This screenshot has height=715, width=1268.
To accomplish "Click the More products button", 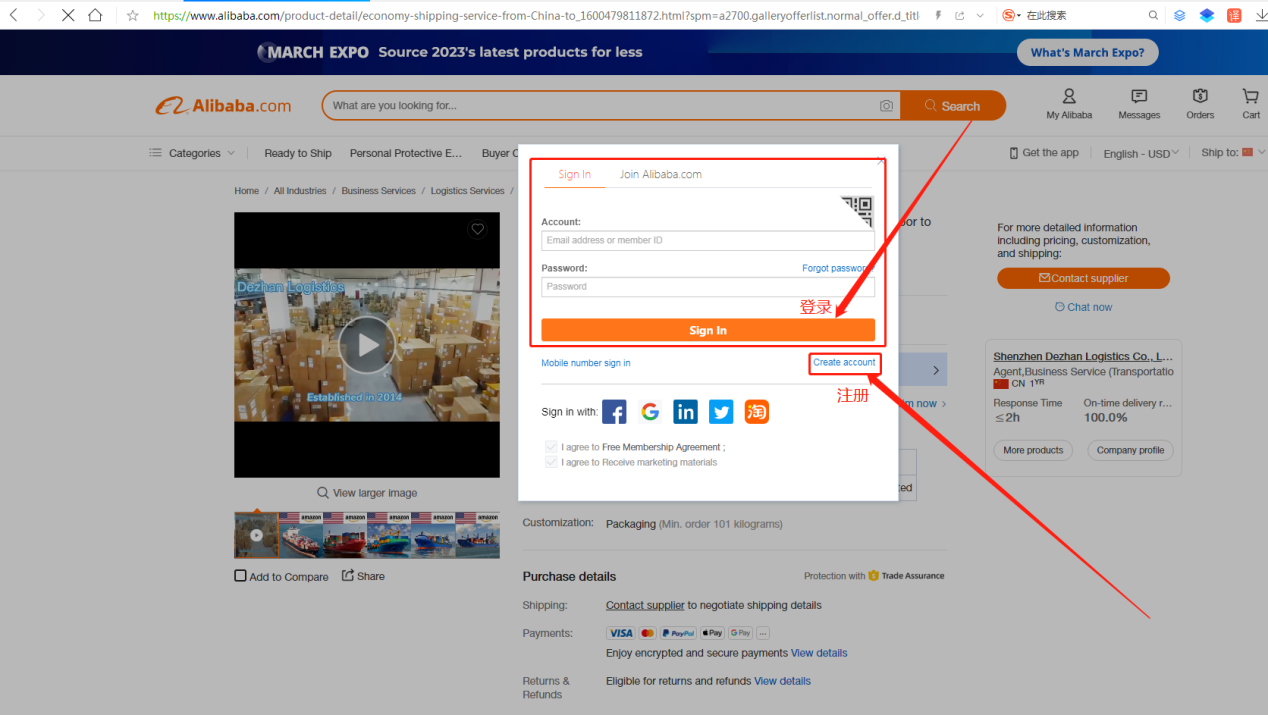I will (x=1033, y=450).
